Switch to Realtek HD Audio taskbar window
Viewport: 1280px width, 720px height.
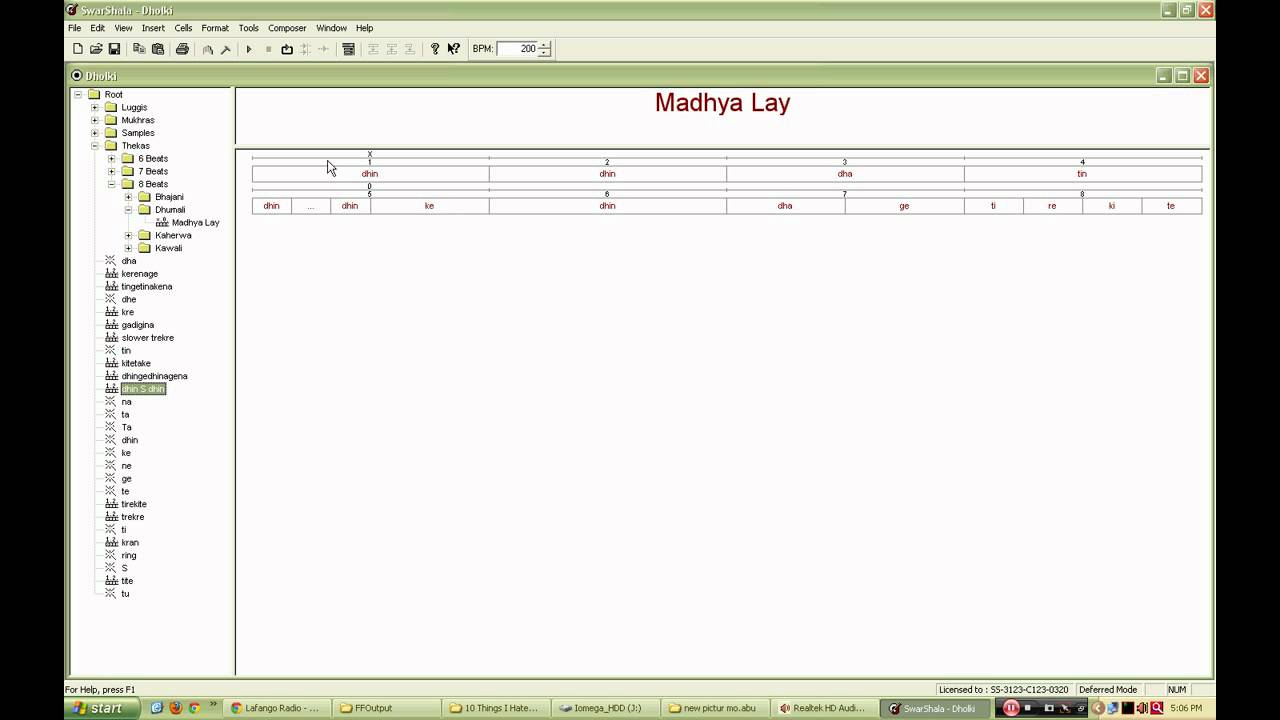pos(822,708)
